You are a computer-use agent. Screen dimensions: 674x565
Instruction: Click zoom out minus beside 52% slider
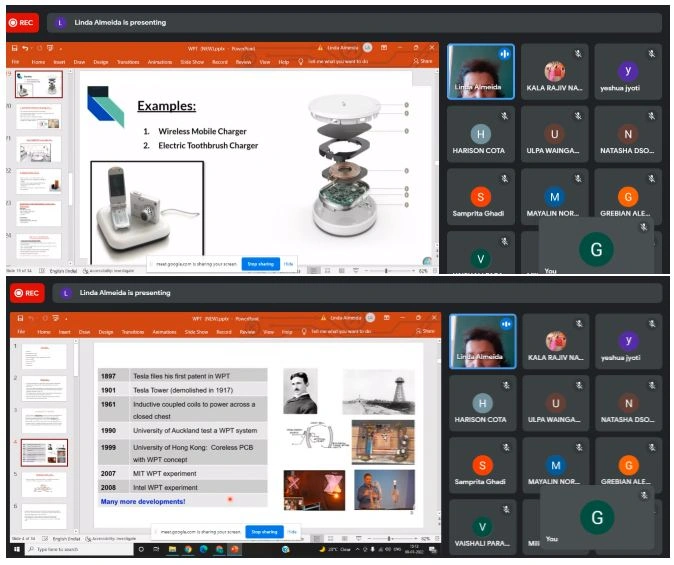pyautogui.click(x=369, y=539)
